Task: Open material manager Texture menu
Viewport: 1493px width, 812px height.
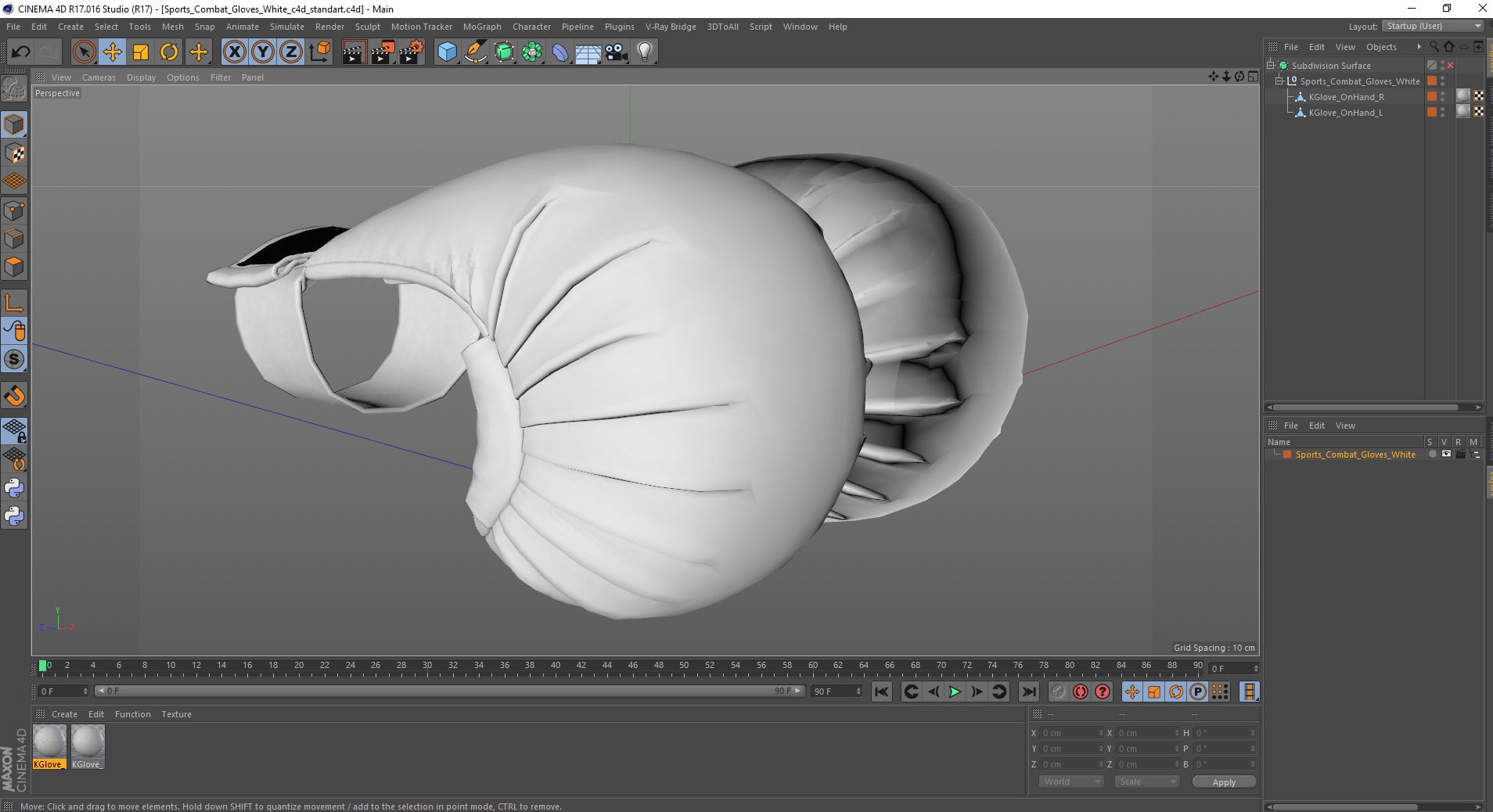Action: [177, 714]
